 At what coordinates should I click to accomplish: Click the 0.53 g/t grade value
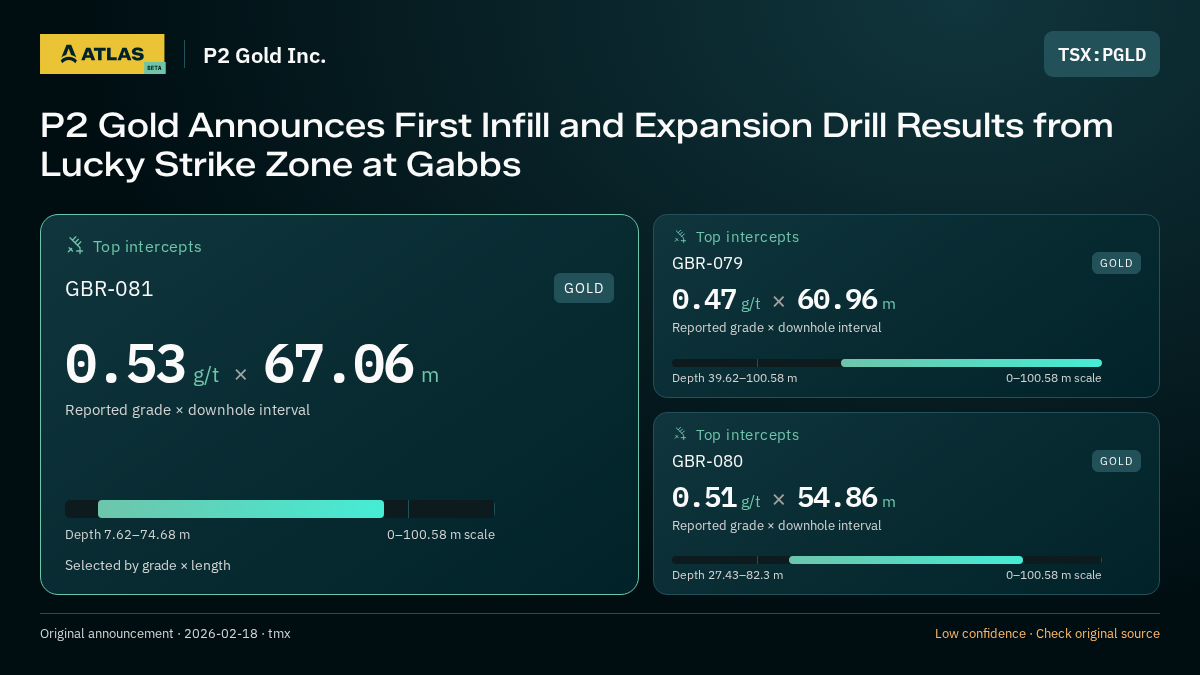point(142,366)
